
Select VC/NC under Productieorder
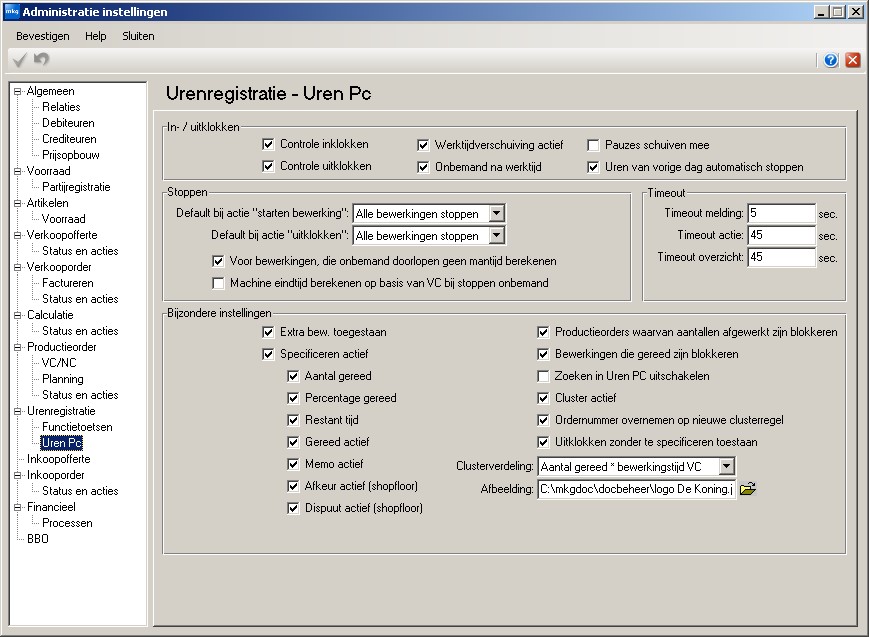click(x=59, y=363)
